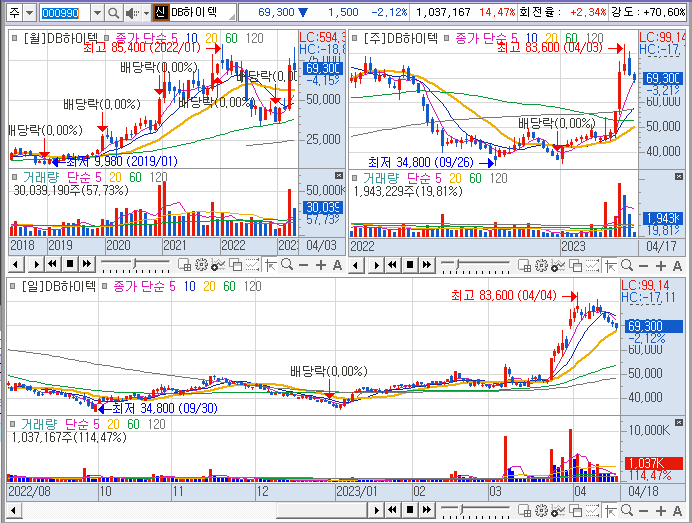This screenshot has height=523, width=692.
Task: Stop daily chart playback
Action: (410, 511)
